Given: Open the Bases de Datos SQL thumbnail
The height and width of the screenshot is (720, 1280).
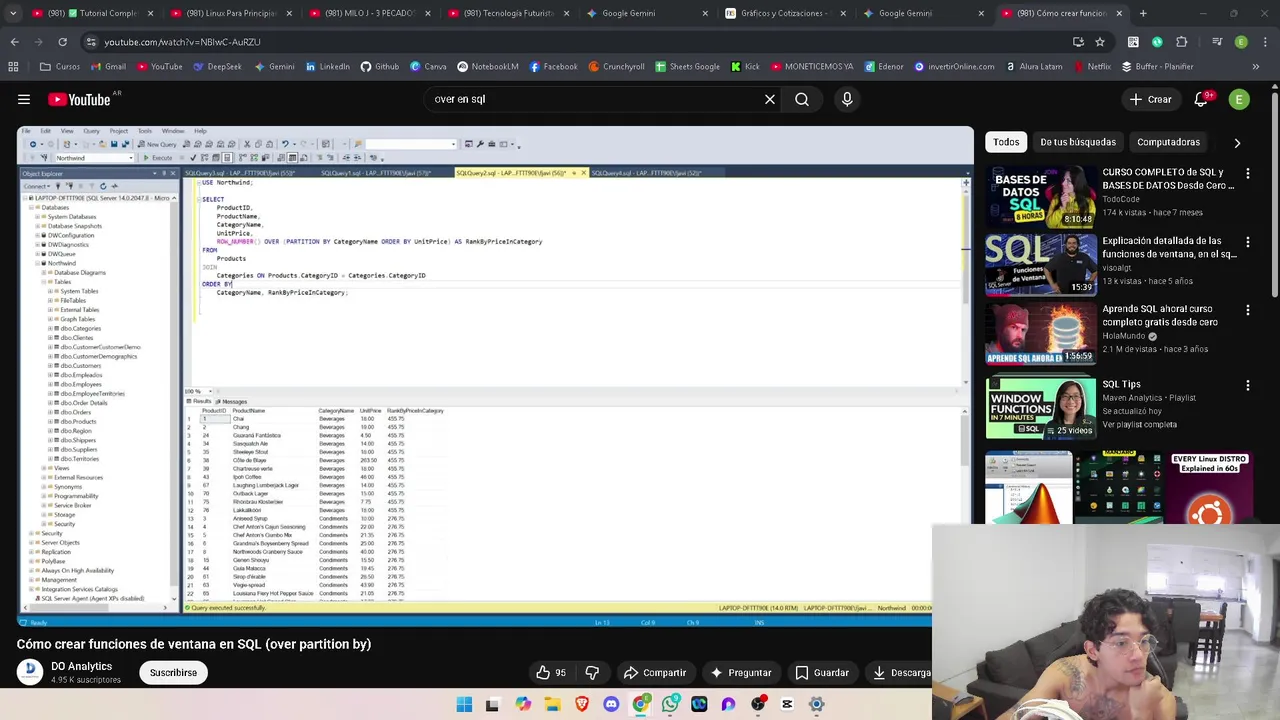Looking at the screenshot, I should point(1040,197).
